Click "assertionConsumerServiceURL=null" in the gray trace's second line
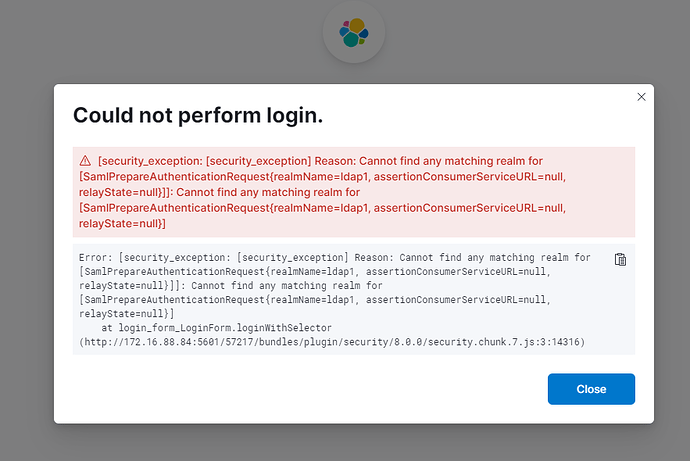The width and height of the screenshot is (690, 461). point(456,271)
